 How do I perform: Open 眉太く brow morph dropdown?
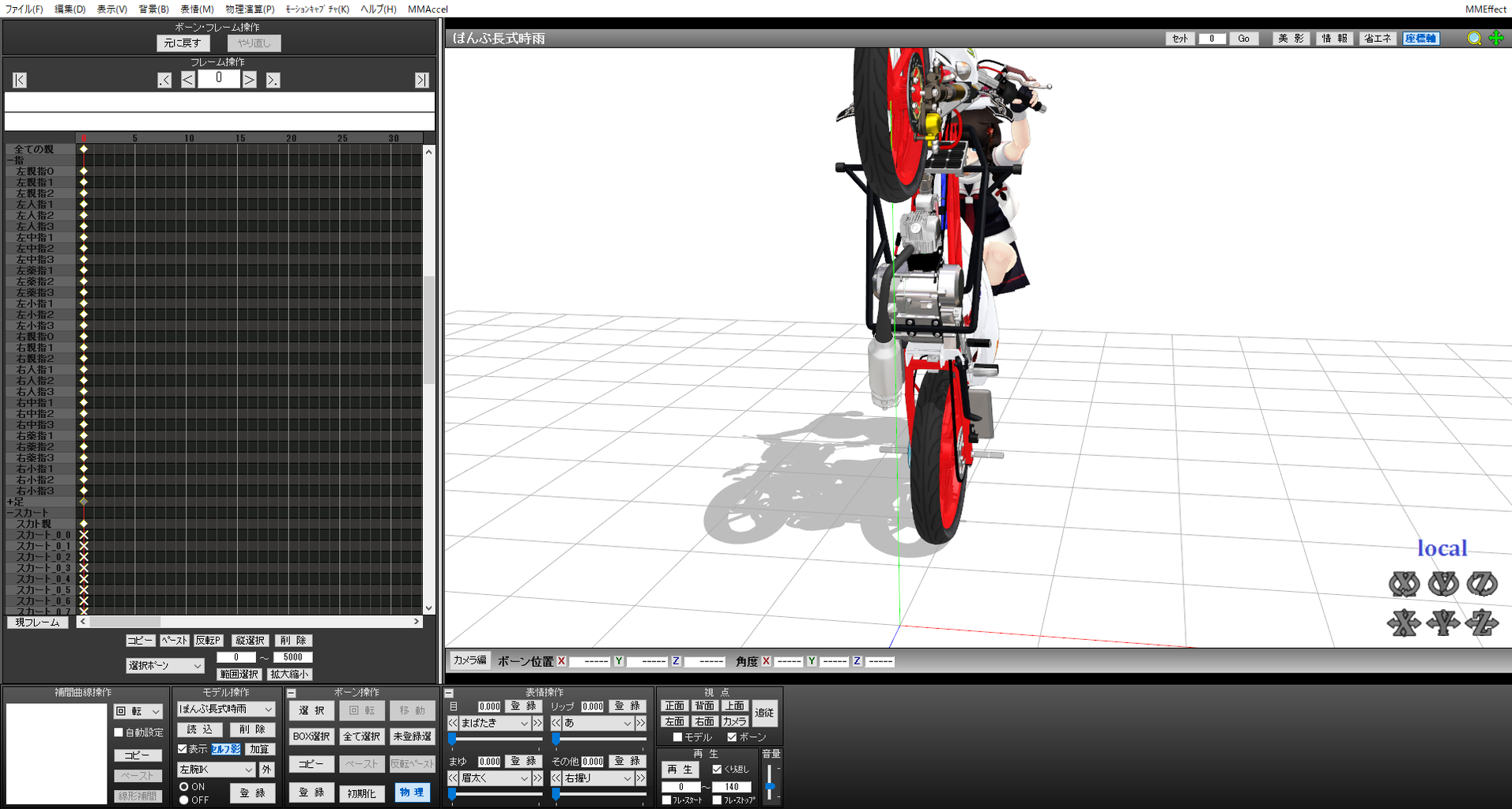tap(495, 778)
